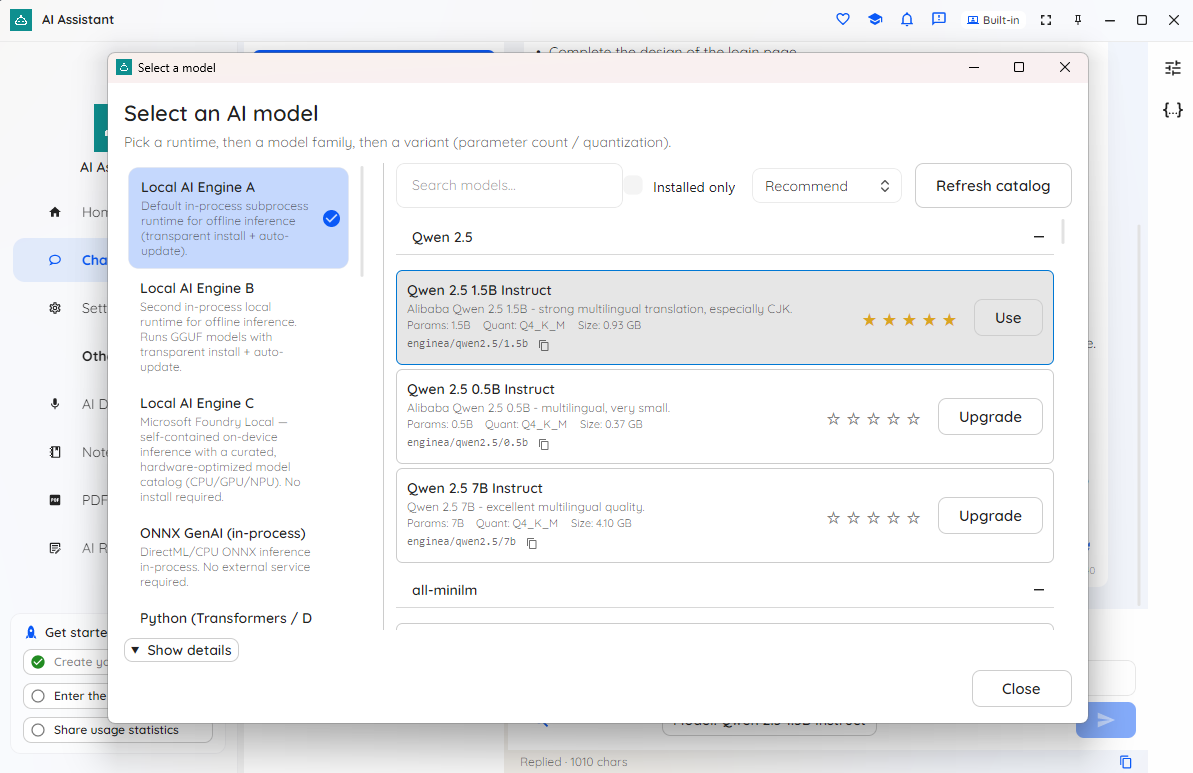
Task: Rate Qwen 2.5 7B with first star
Action: pyautogui.click(x=833, y=518)
